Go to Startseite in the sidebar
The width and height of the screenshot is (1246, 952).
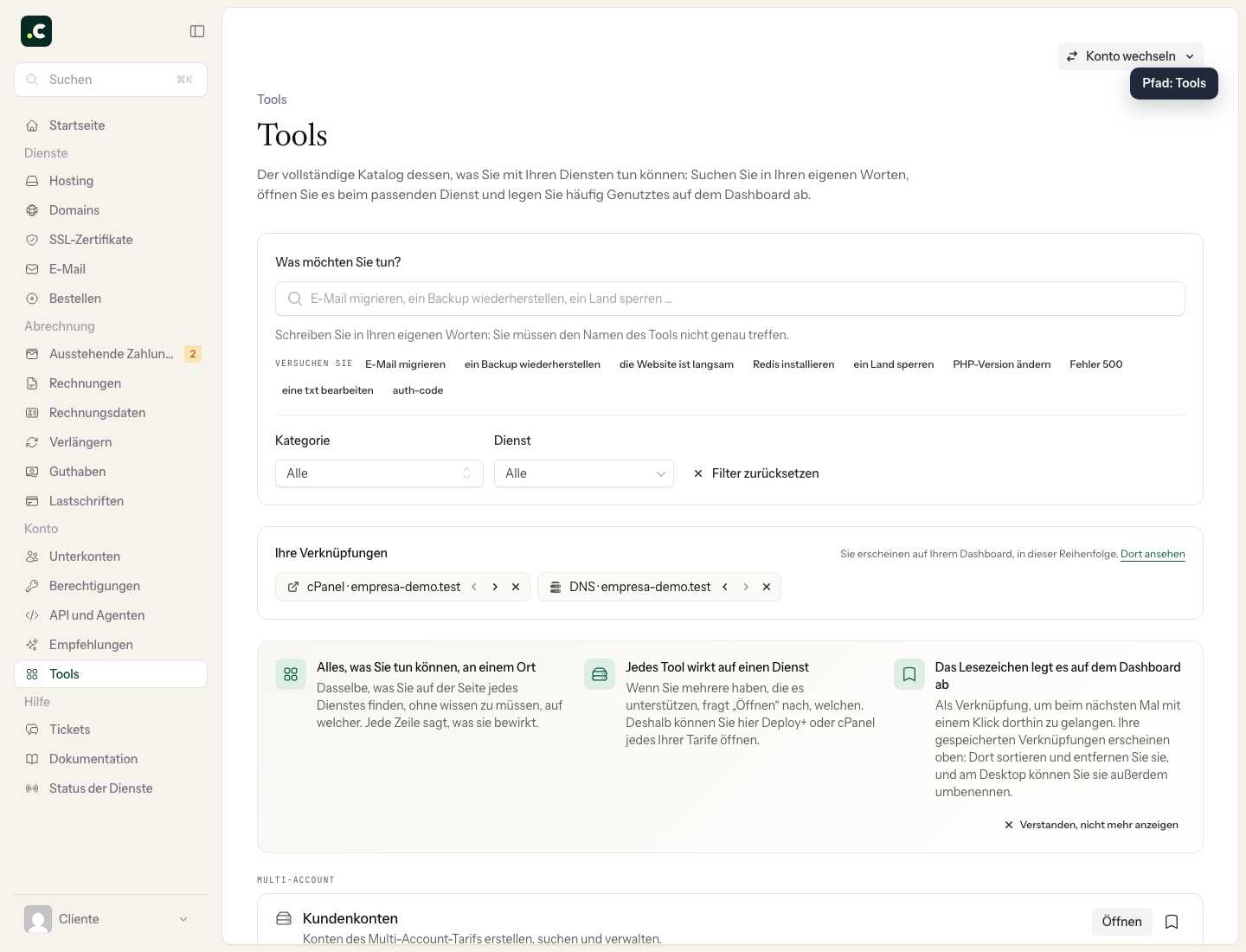tap(111, 125)
